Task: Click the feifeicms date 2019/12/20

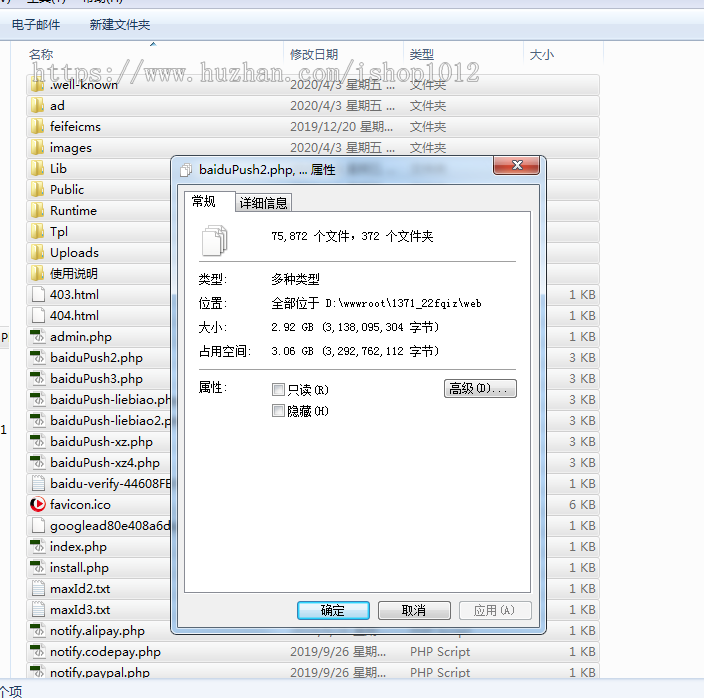Action: click(342, 127)
